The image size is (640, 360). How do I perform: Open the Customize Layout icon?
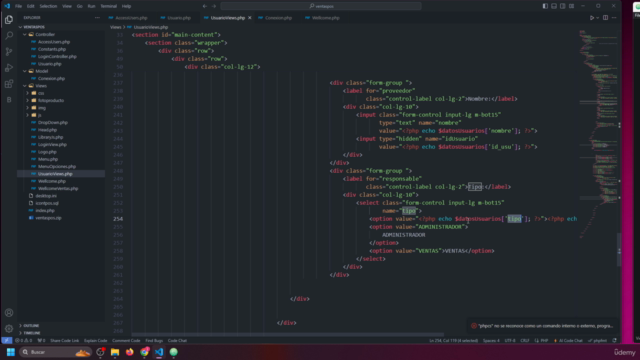point(571,6)
